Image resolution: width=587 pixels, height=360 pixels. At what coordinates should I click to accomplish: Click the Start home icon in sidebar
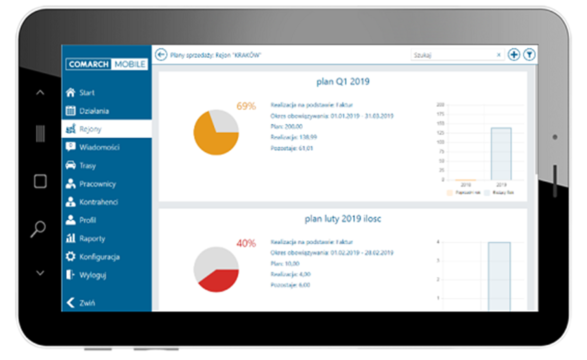point(70,92)
